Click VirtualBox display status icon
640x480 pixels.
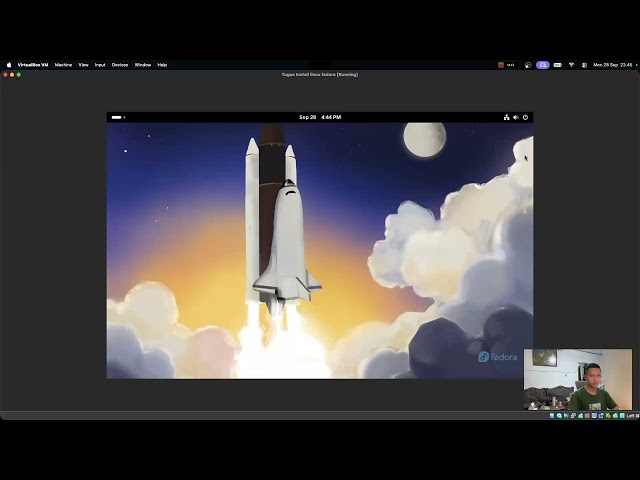point(594,416)
